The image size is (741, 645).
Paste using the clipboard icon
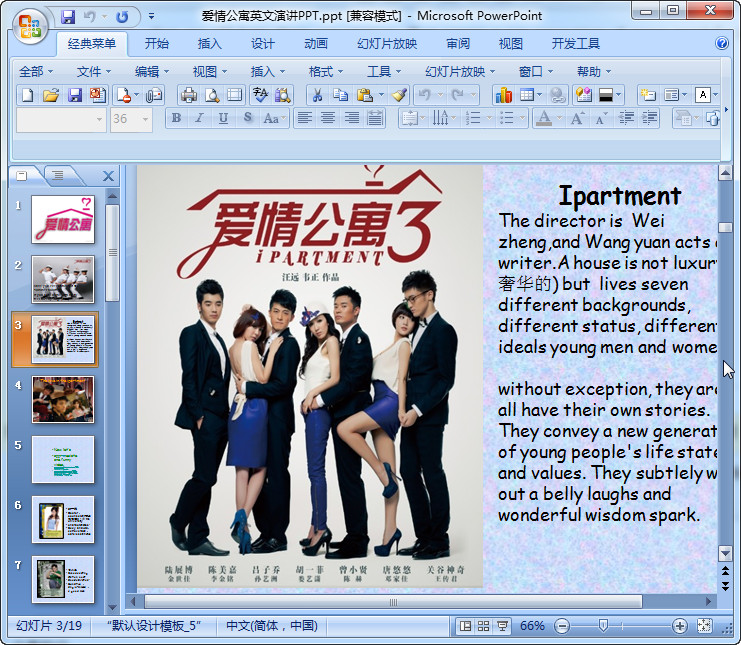click(x=364, y=95)
